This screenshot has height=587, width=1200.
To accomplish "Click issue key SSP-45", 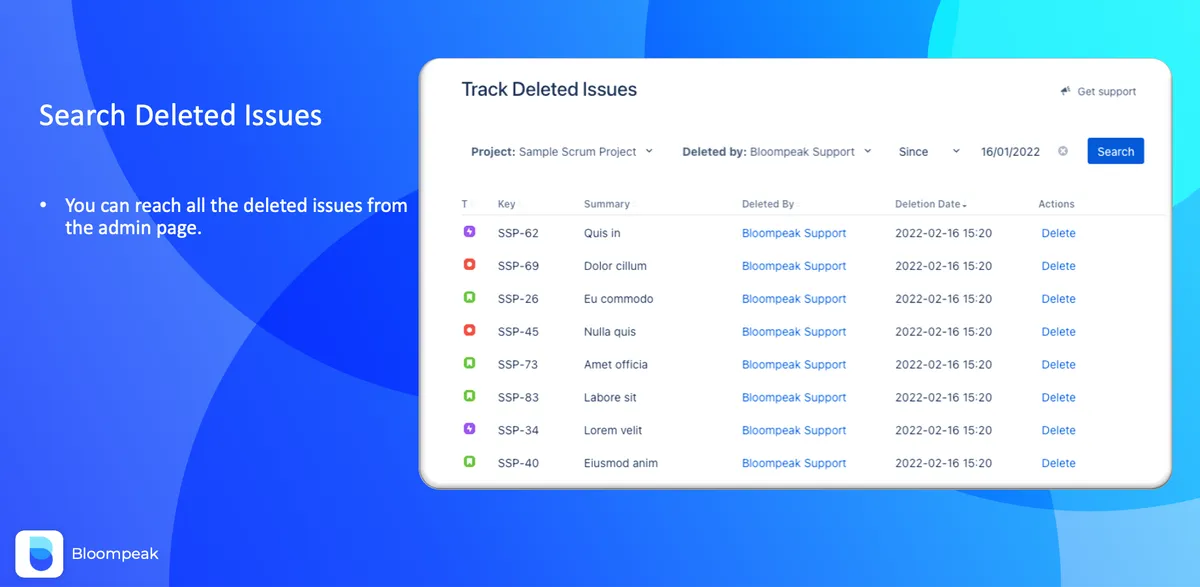I will pyautogui.click(x=518, y=332).
